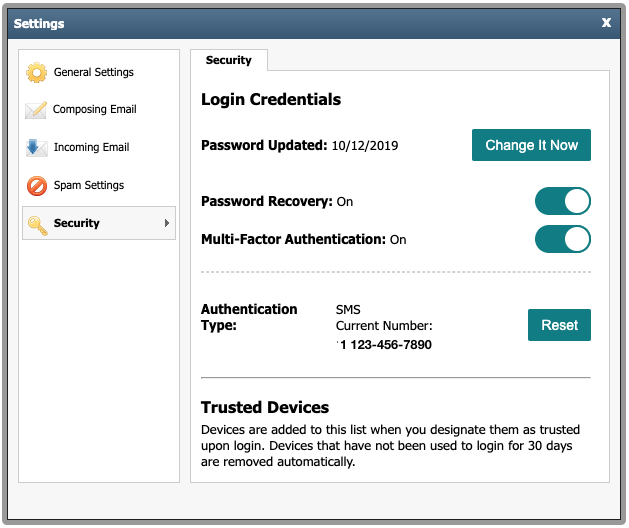Click the Spam Settings prohibited icon

pyautogui.click(x=37, y=186)
